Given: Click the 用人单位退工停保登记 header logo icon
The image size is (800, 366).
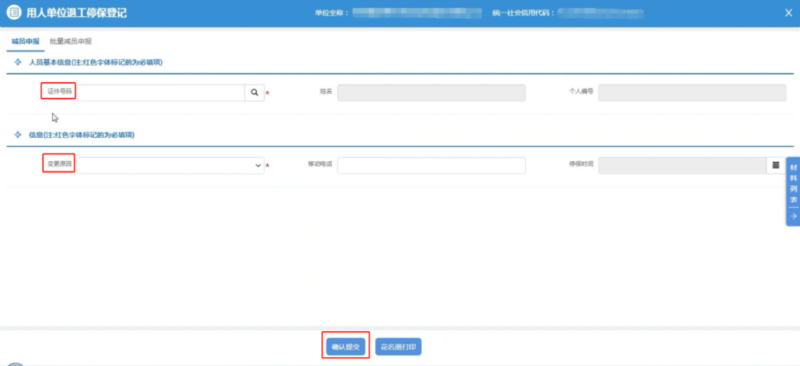Looking at the screenshot, I should [x=14, y=13].
